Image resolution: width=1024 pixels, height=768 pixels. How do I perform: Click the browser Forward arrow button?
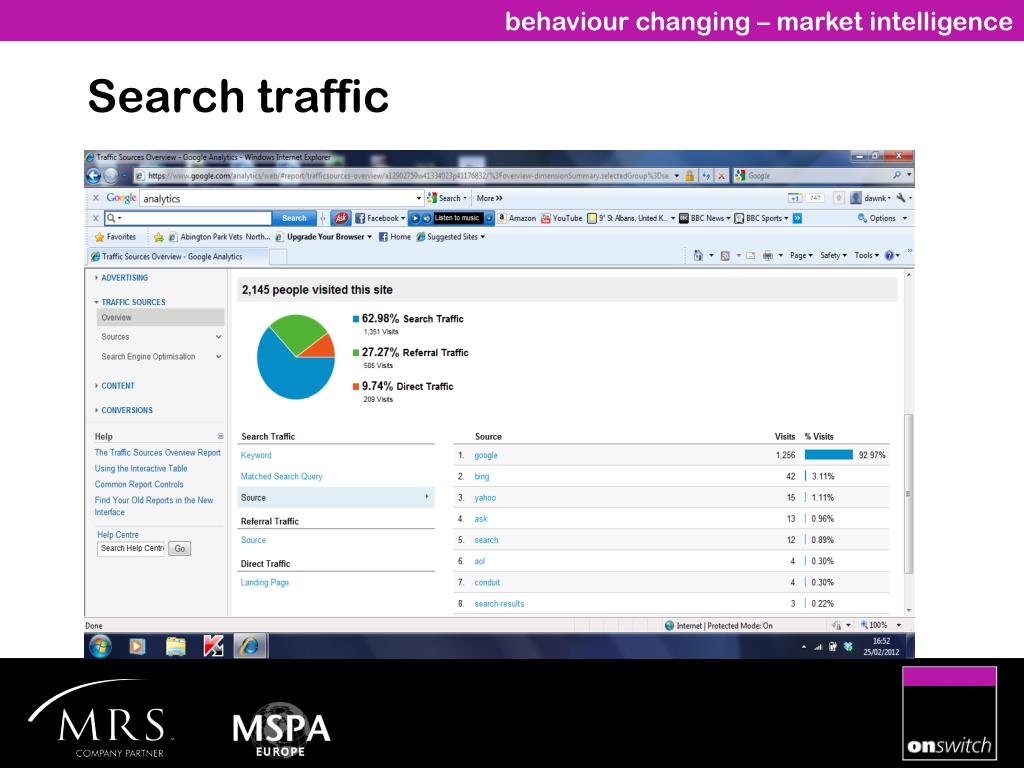pyautogui.click(x=111, y=176)
